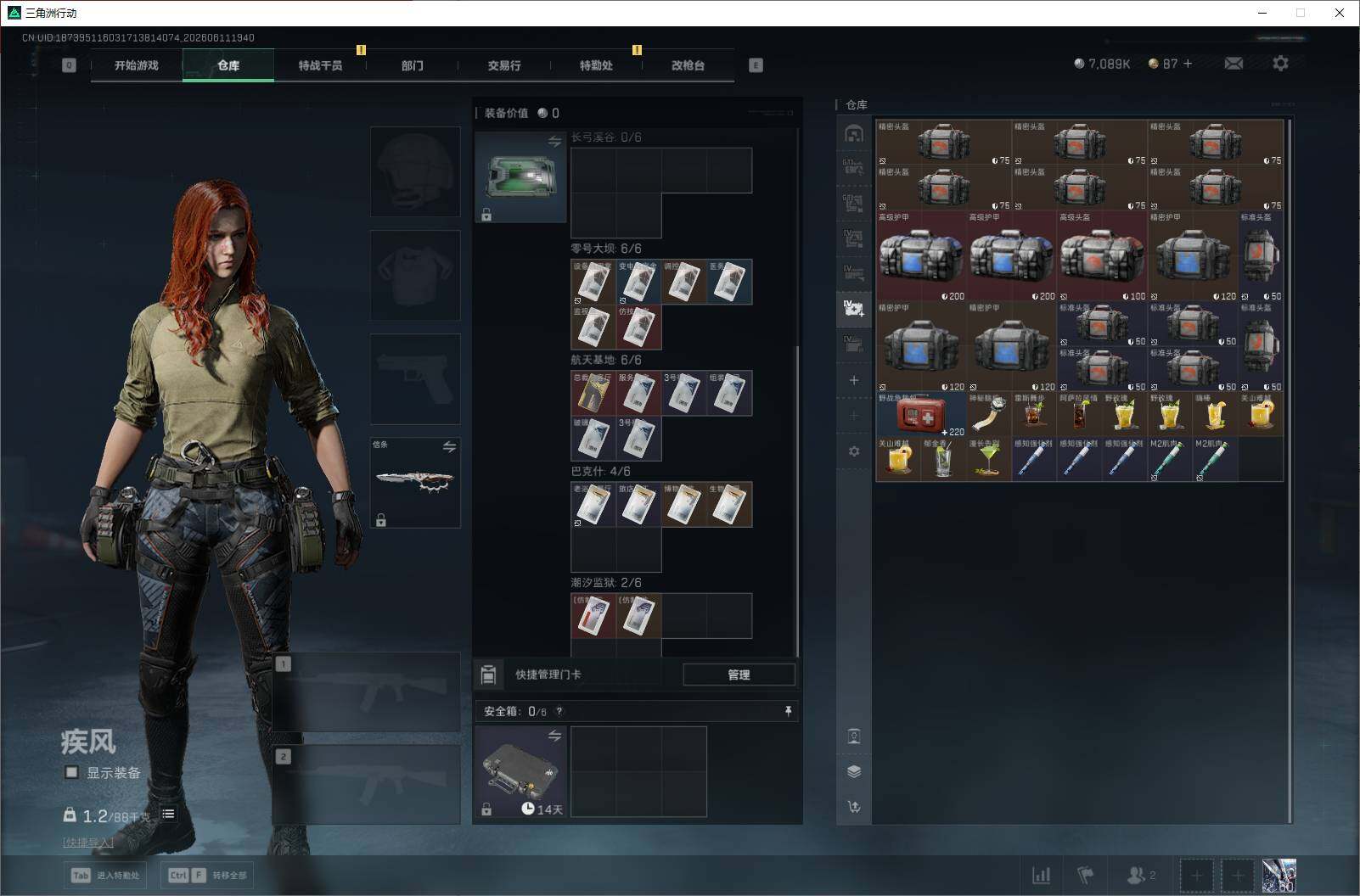Switch to the 特战干员 tab
1360x896 pixels.
pyautogui.click(x=320, y=65)
